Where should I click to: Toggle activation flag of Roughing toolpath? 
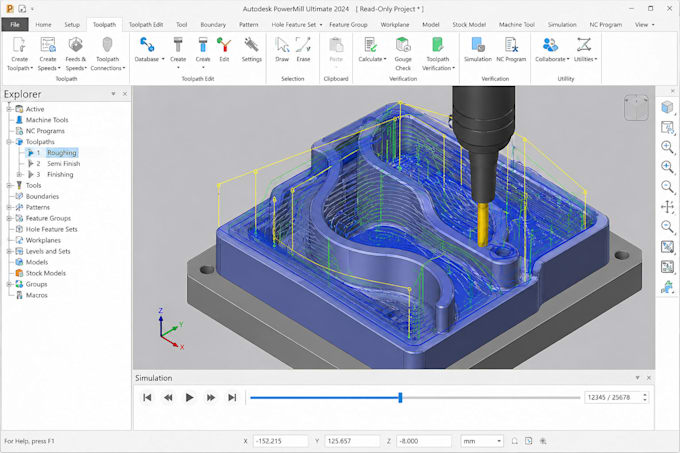pos(30,153)
